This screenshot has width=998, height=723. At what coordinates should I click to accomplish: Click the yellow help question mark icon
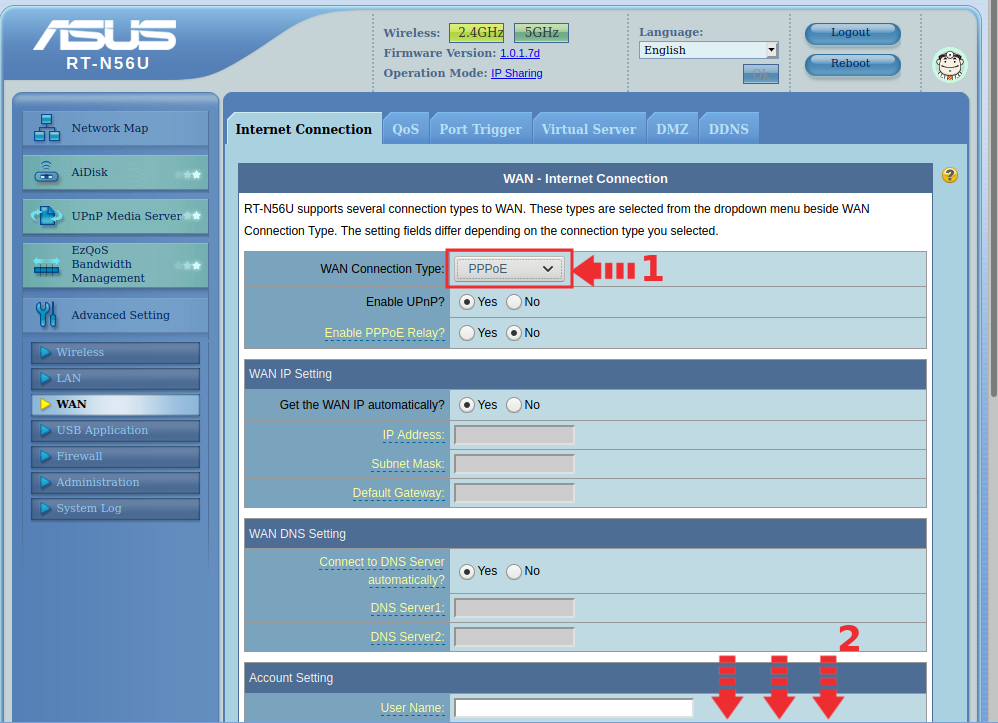pos(950,175)
